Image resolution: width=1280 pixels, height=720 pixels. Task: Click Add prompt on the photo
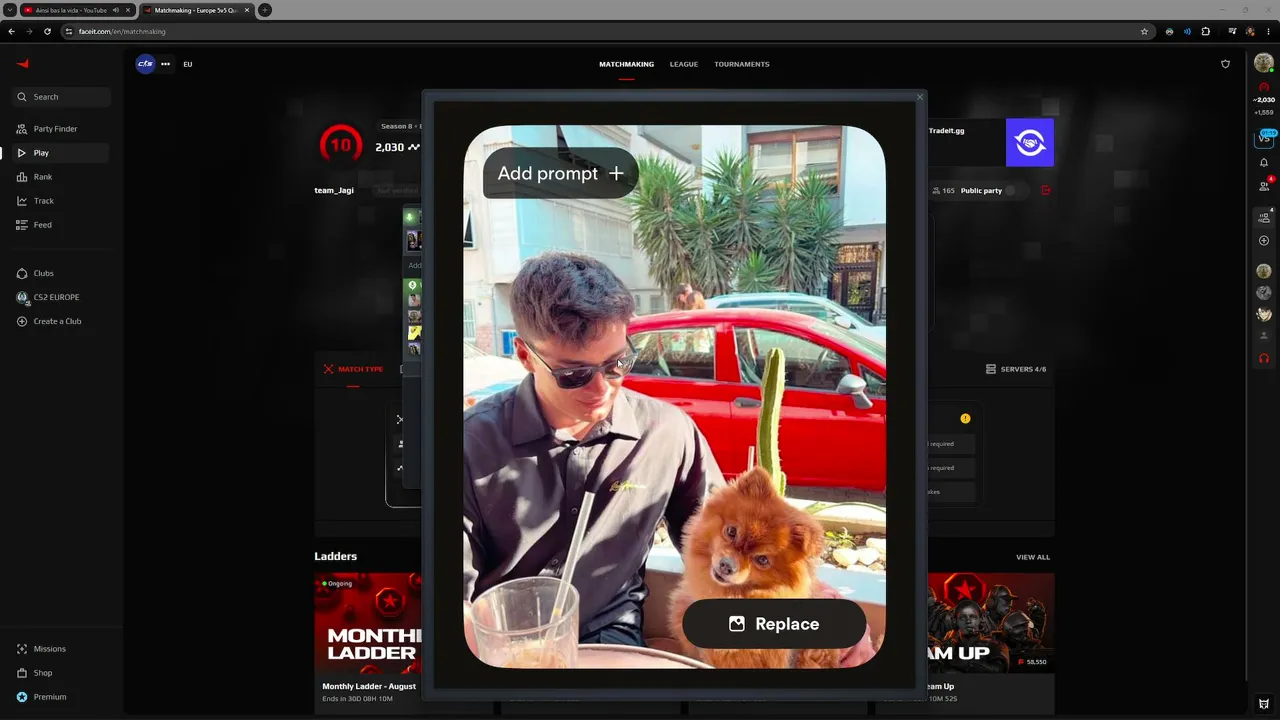[560, 173]
